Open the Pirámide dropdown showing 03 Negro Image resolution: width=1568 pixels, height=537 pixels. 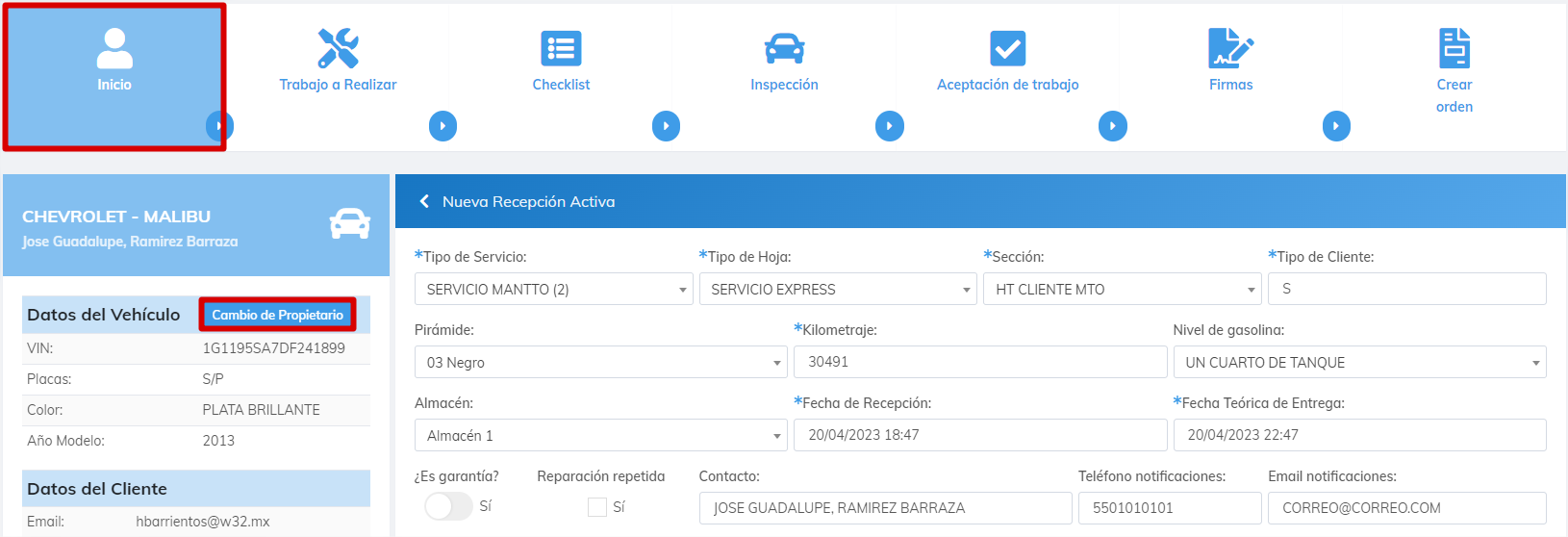600,362
